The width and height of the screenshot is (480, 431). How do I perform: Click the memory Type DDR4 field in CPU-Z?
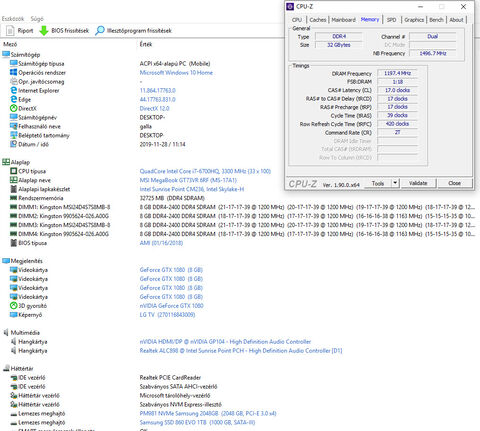[x=339, y=36]
